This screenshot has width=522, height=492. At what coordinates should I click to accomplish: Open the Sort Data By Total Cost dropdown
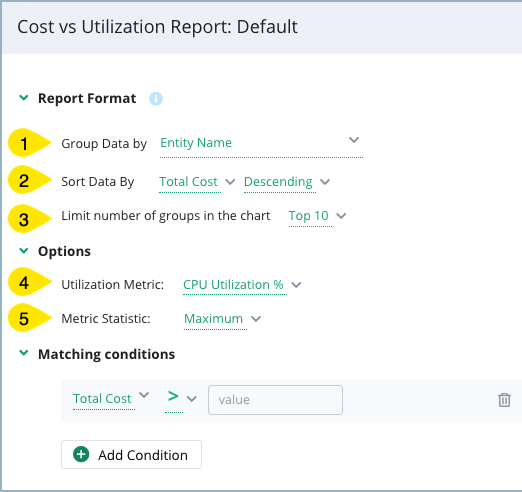[x=197, y=182]
